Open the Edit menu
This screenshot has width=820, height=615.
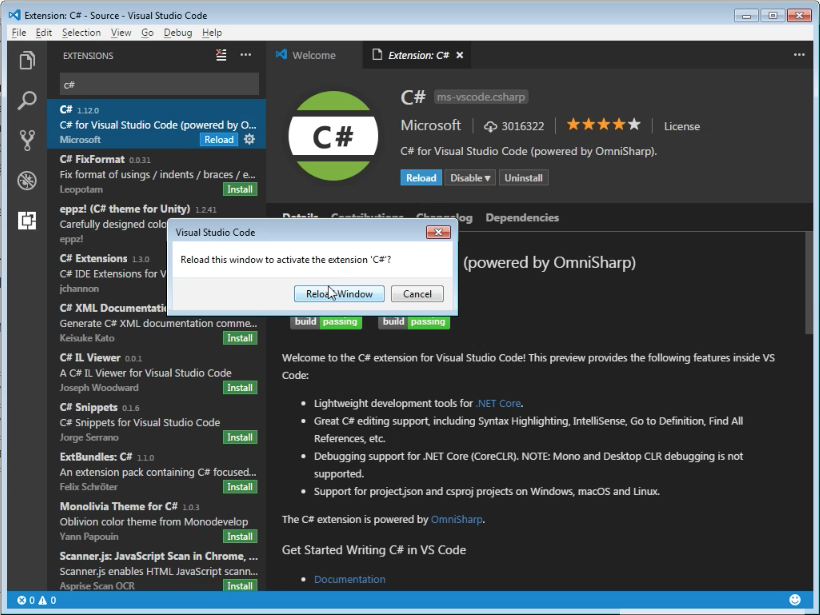[x=44, y=32]
